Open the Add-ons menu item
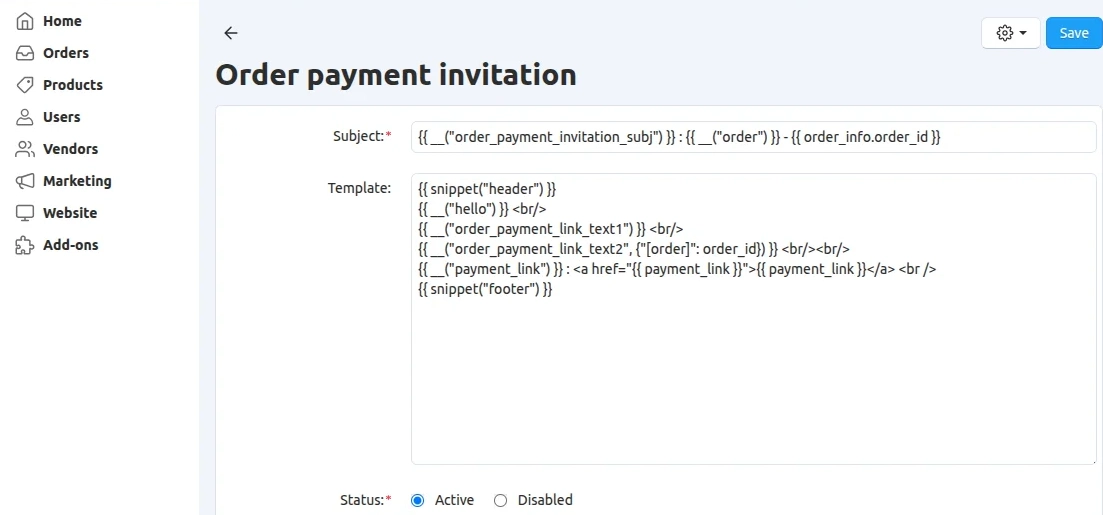The image size is (1103, 515). (70, 245)
